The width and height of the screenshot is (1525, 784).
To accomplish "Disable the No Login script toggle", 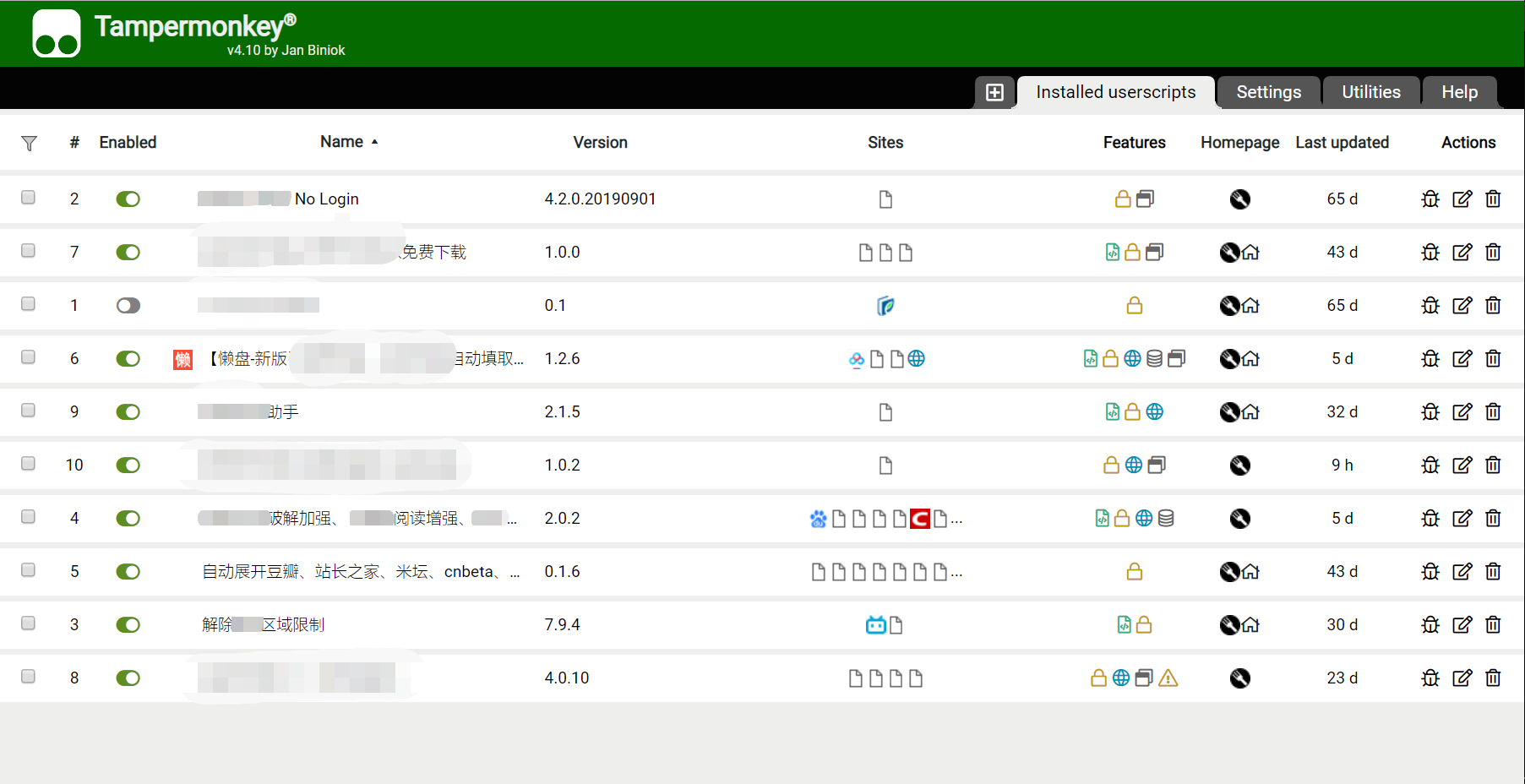I will tap(128, 199).
